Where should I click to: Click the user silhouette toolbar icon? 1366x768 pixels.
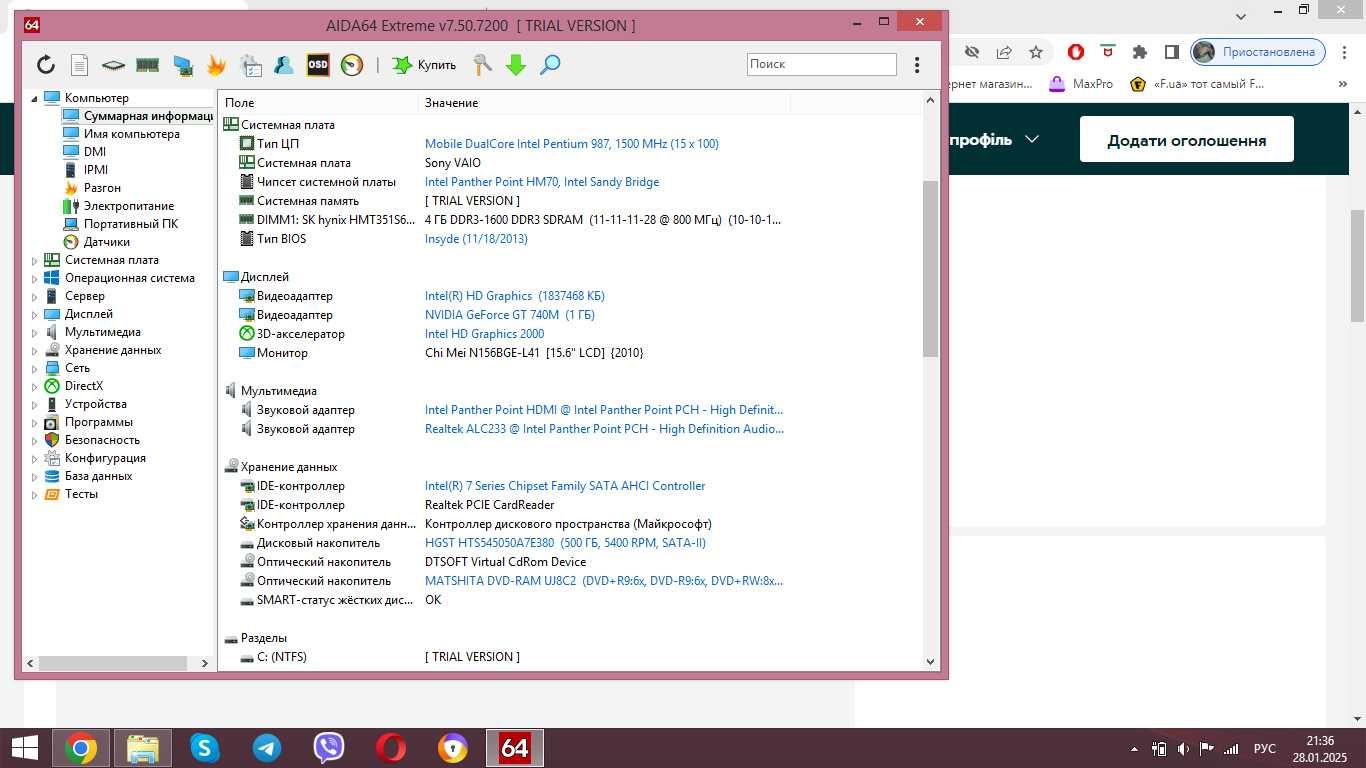(x=284, y=65)
